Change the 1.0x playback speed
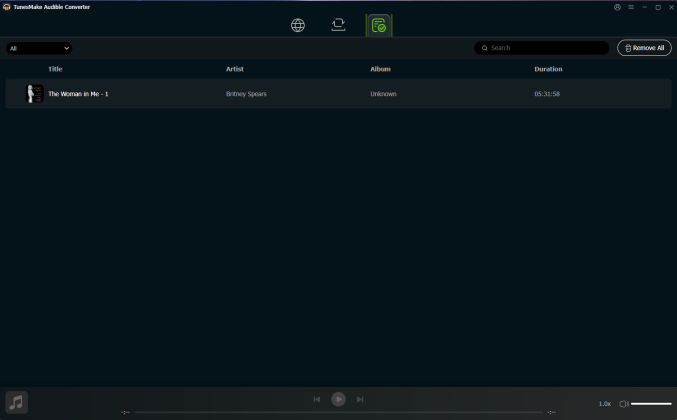The image size is (677, 420). pos(604,404)
